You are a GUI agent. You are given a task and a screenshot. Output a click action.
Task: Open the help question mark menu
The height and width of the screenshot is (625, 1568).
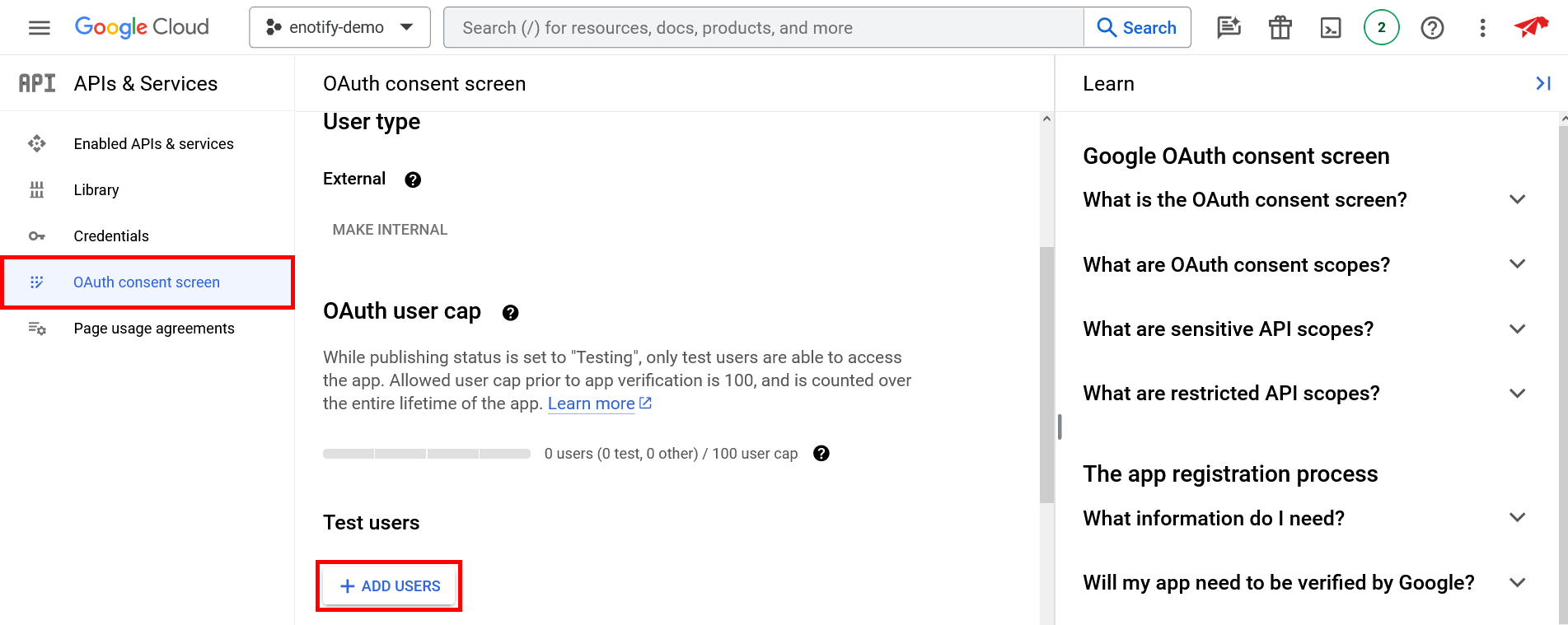click(1432, 28)
